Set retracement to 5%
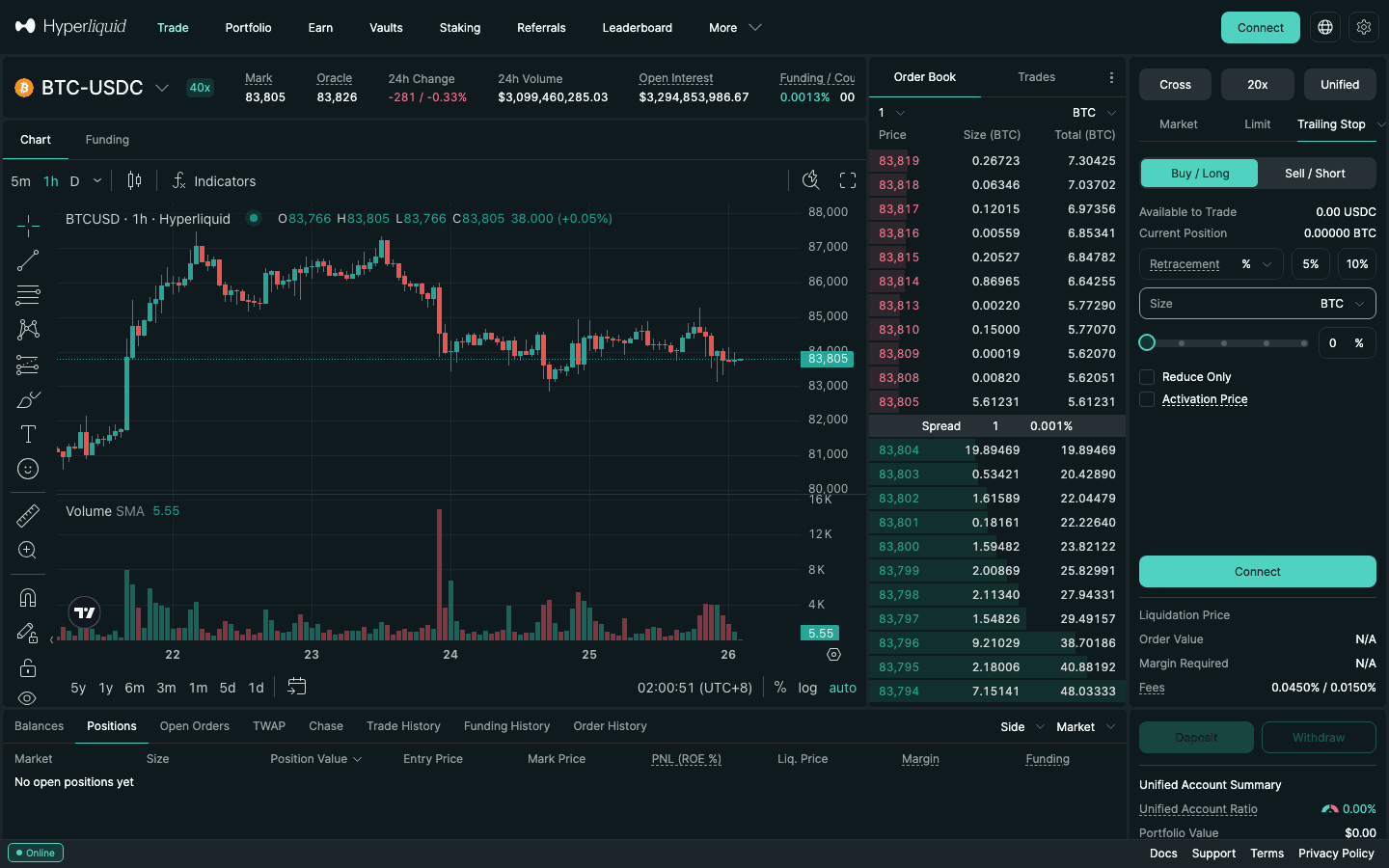The width and height of the screenshot is (1389, 868). 1311,264
